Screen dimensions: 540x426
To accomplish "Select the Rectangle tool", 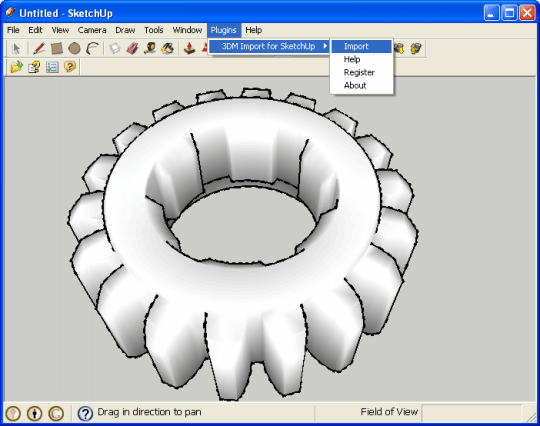I will tap(56, 49).
